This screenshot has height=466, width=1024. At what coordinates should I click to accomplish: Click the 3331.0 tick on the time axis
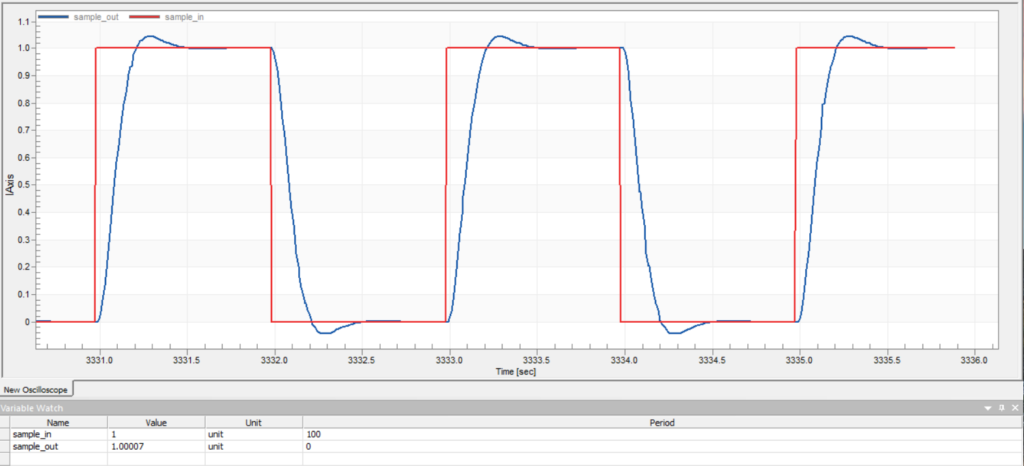tap(99, 360)
